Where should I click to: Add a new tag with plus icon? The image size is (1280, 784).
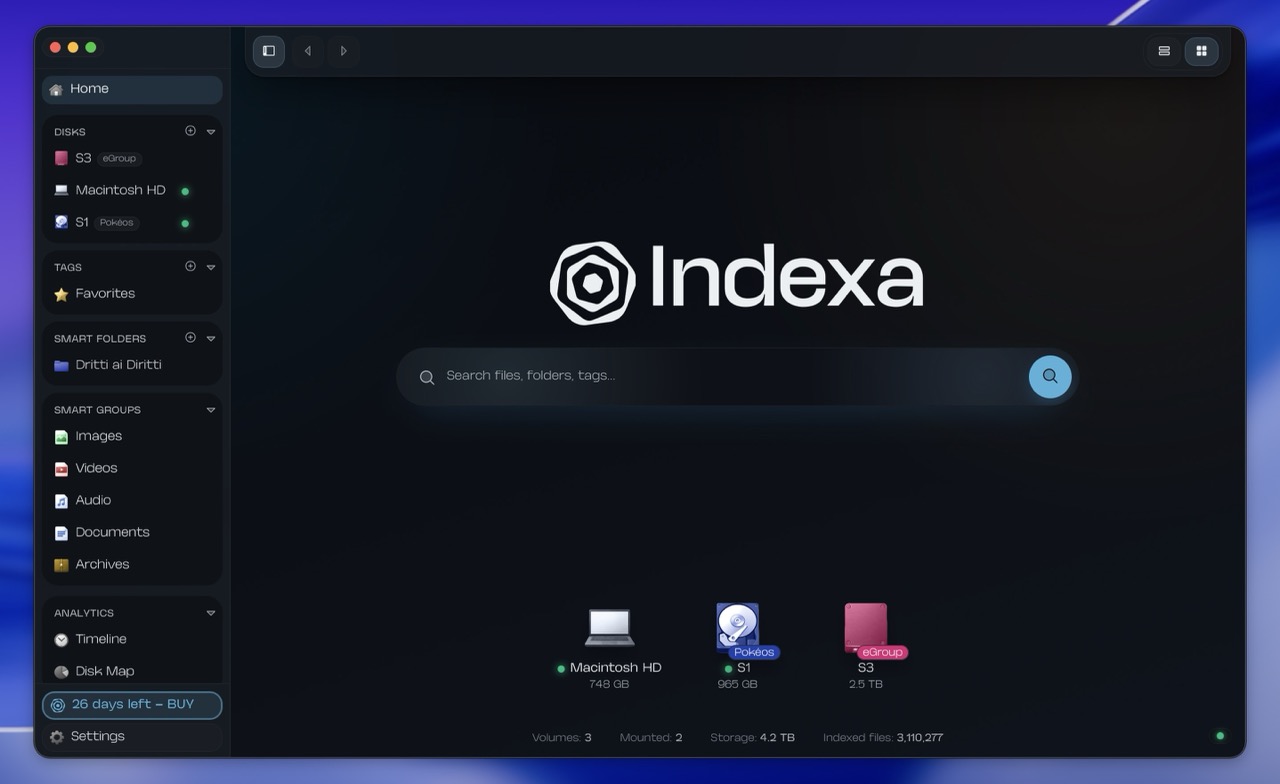coord(190,266)
